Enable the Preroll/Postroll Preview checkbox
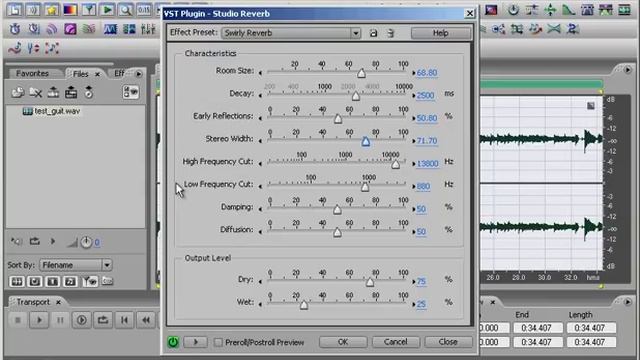The height and width of the screenshot is (360, 640). click(218, 342)
